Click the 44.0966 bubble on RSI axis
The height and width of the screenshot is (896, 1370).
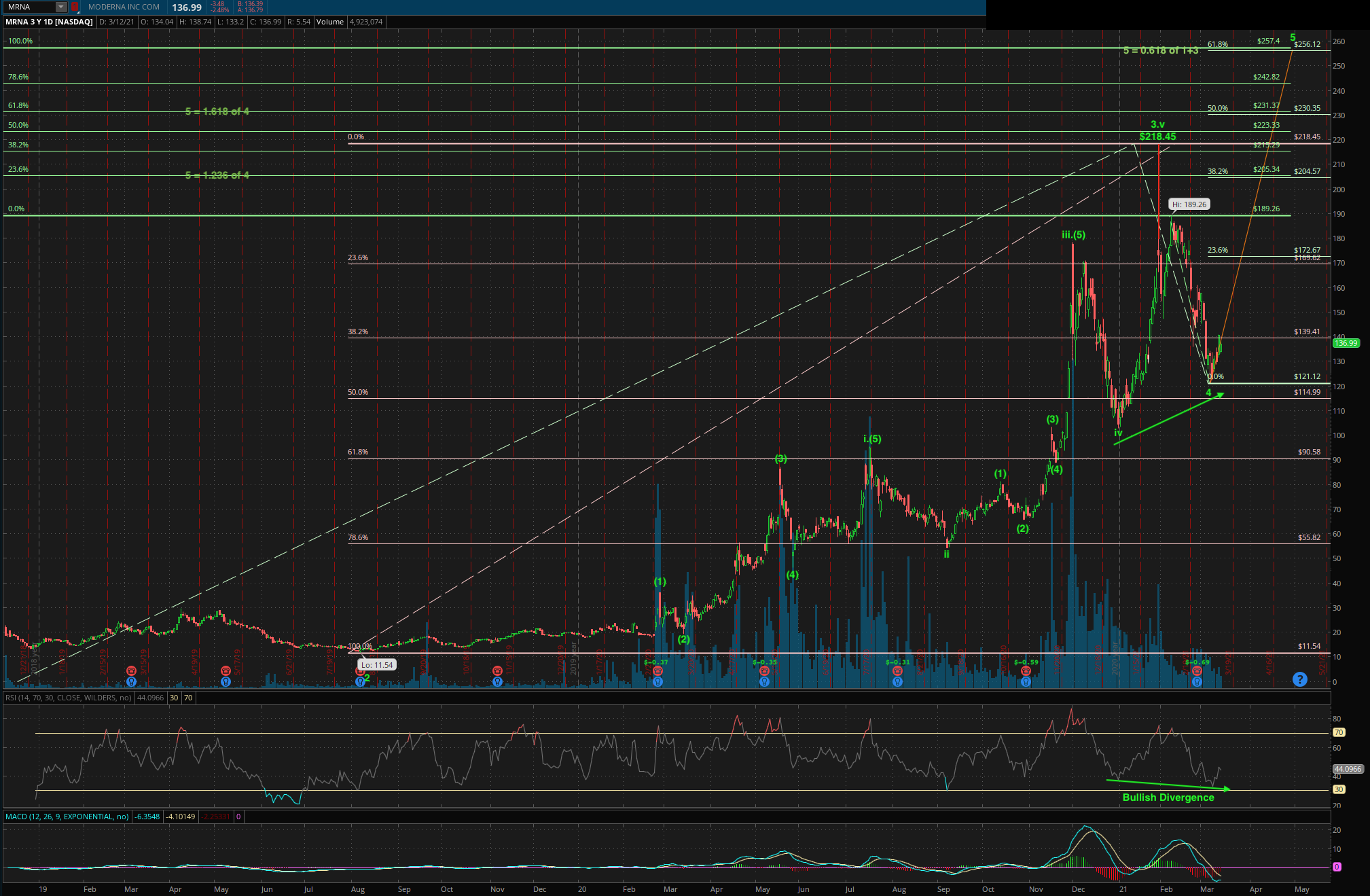[x=1348, y=769]
